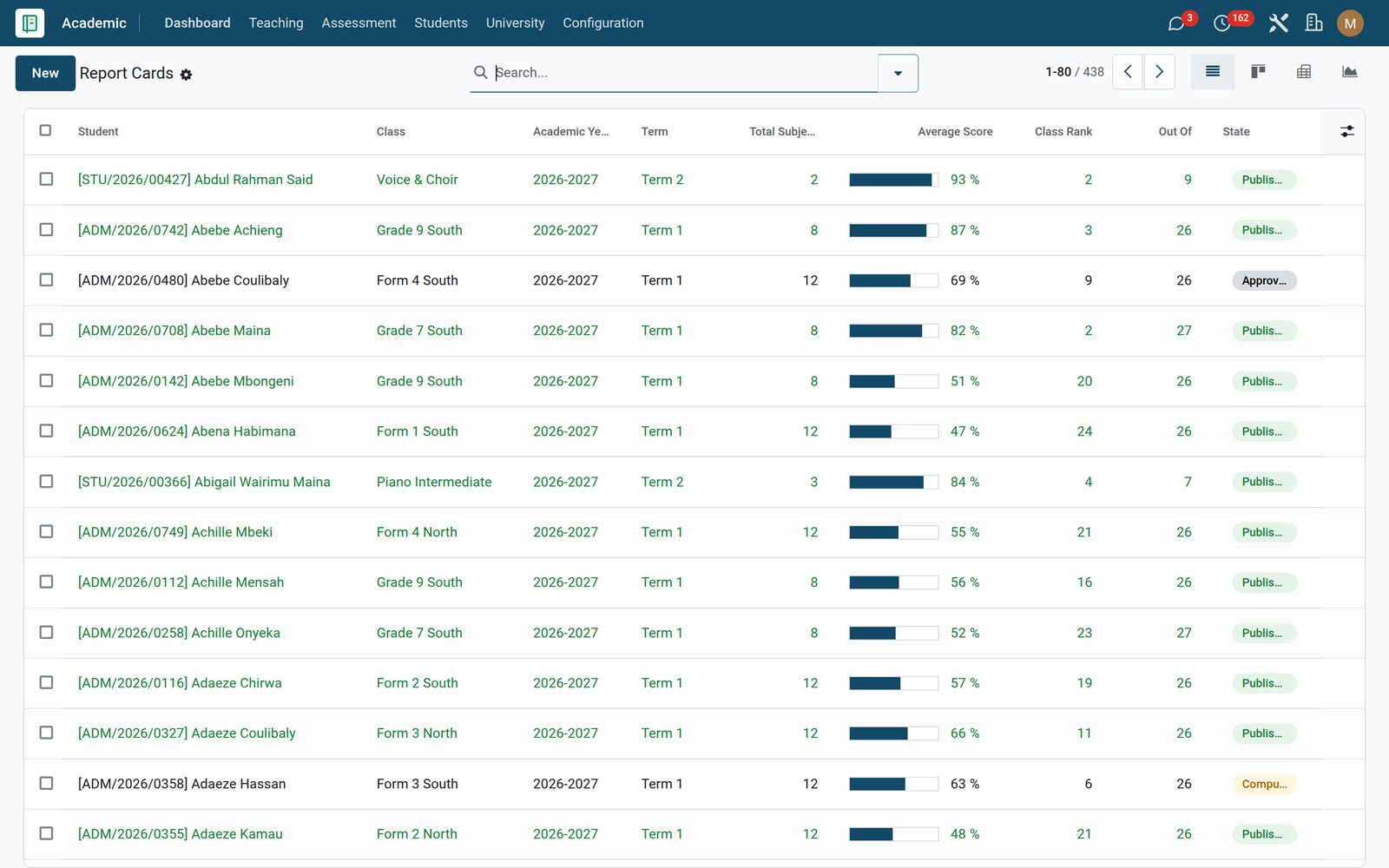
Task: Focus the Search input field
Action: point(684,72)
